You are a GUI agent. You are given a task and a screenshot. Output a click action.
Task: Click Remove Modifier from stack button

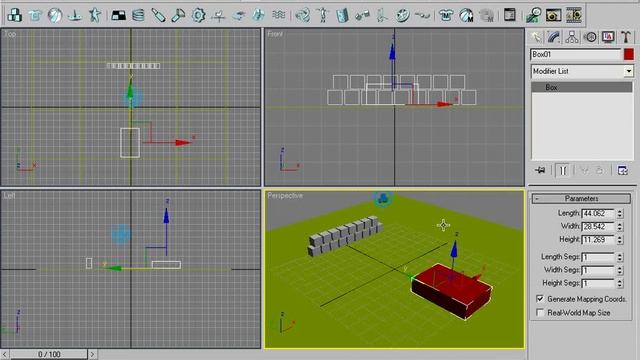[x=600, y=170]
